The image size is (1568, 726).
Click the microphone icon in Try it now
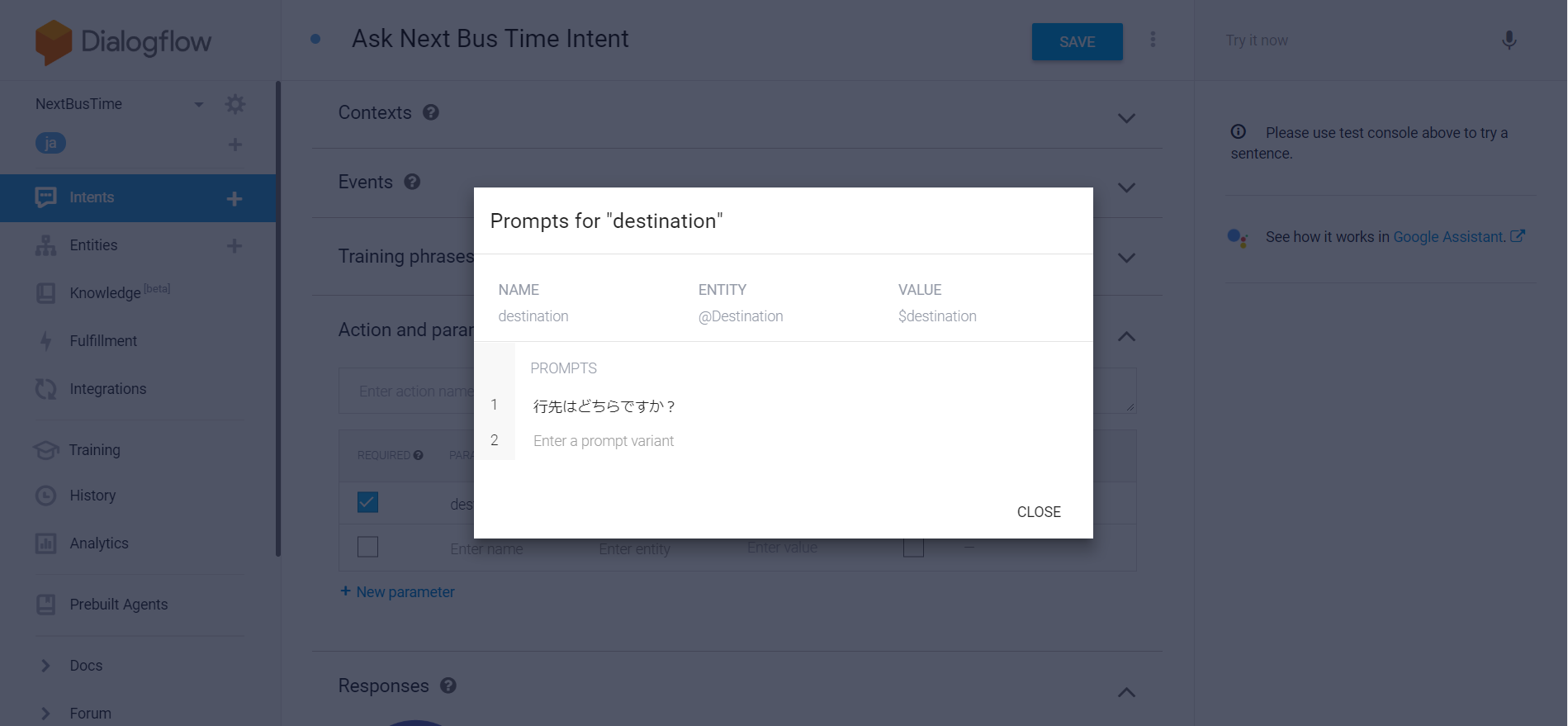pos(1509,40)
